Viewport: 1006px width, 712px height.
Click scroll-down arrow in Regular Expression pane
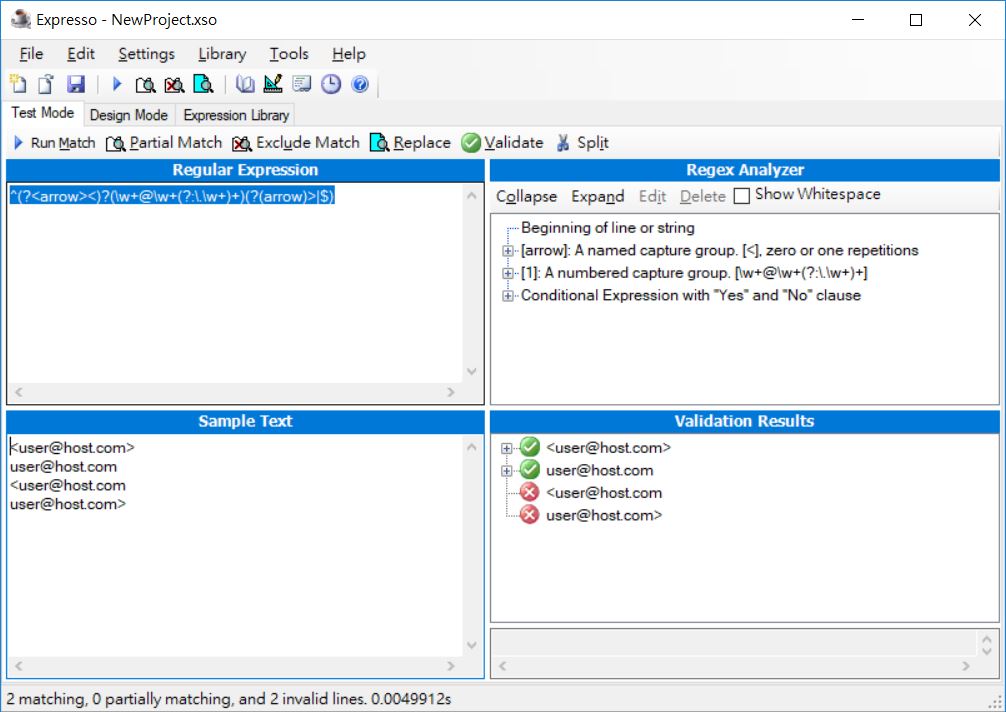(472, 371)
